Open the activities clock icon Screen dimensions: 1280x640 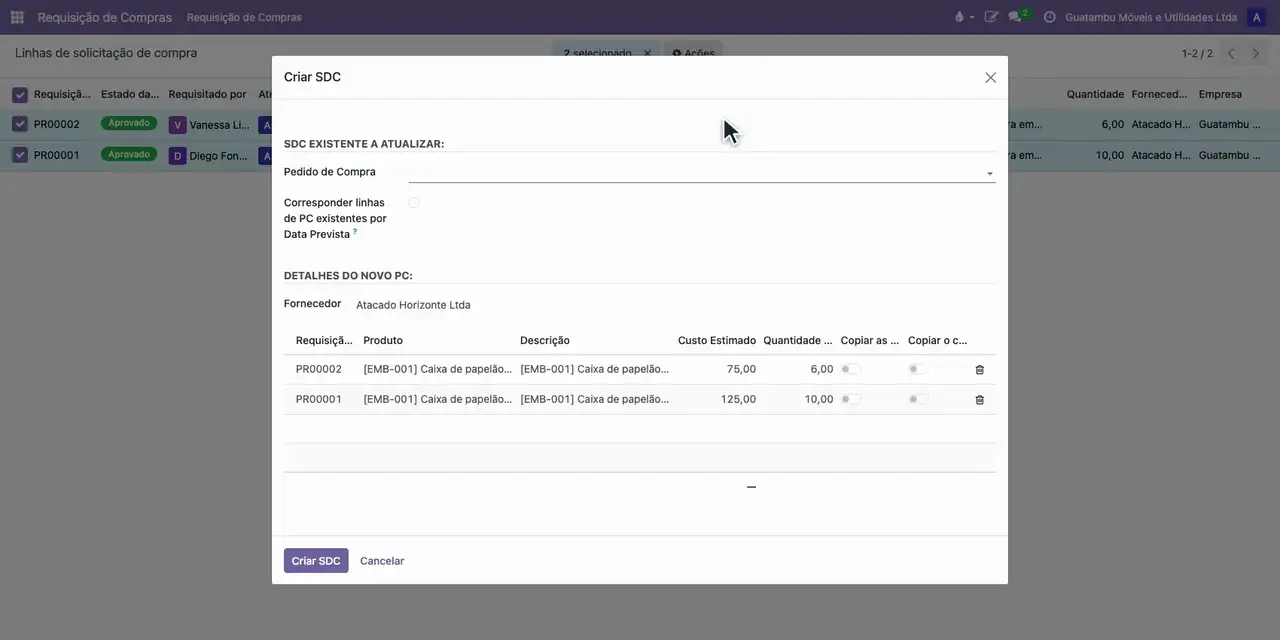[x=1049, y=17]
